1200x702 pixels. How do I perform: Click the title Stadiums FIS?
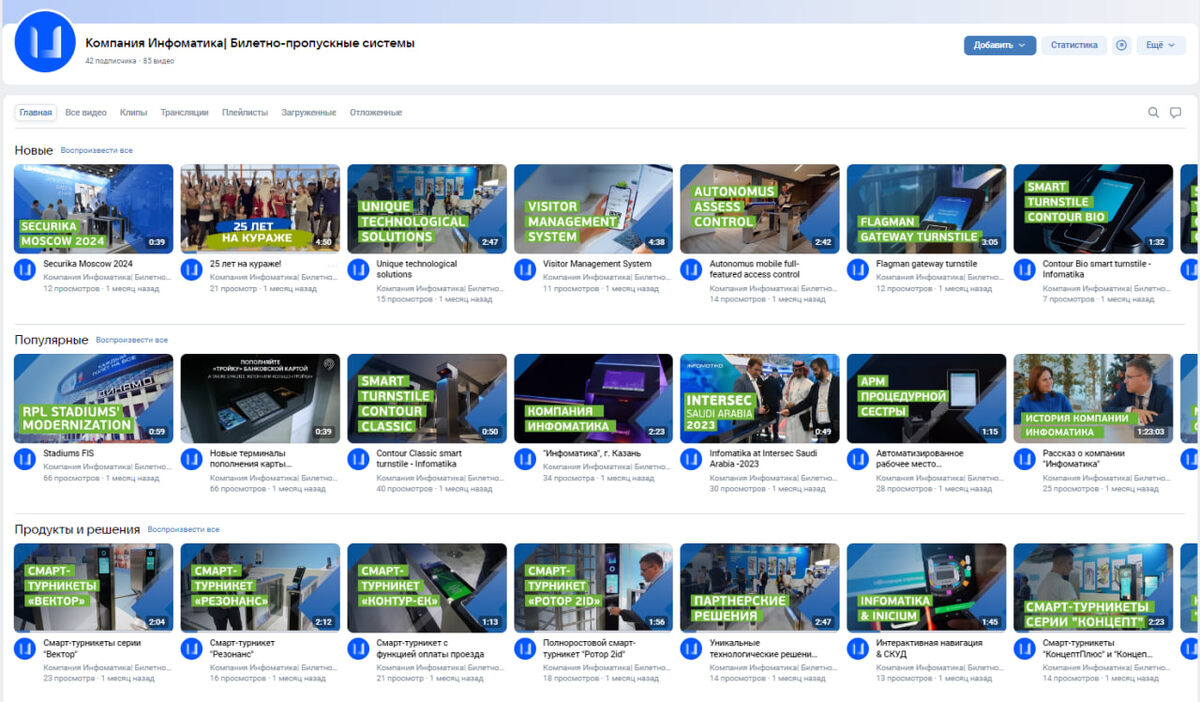[x=69, y=453]
